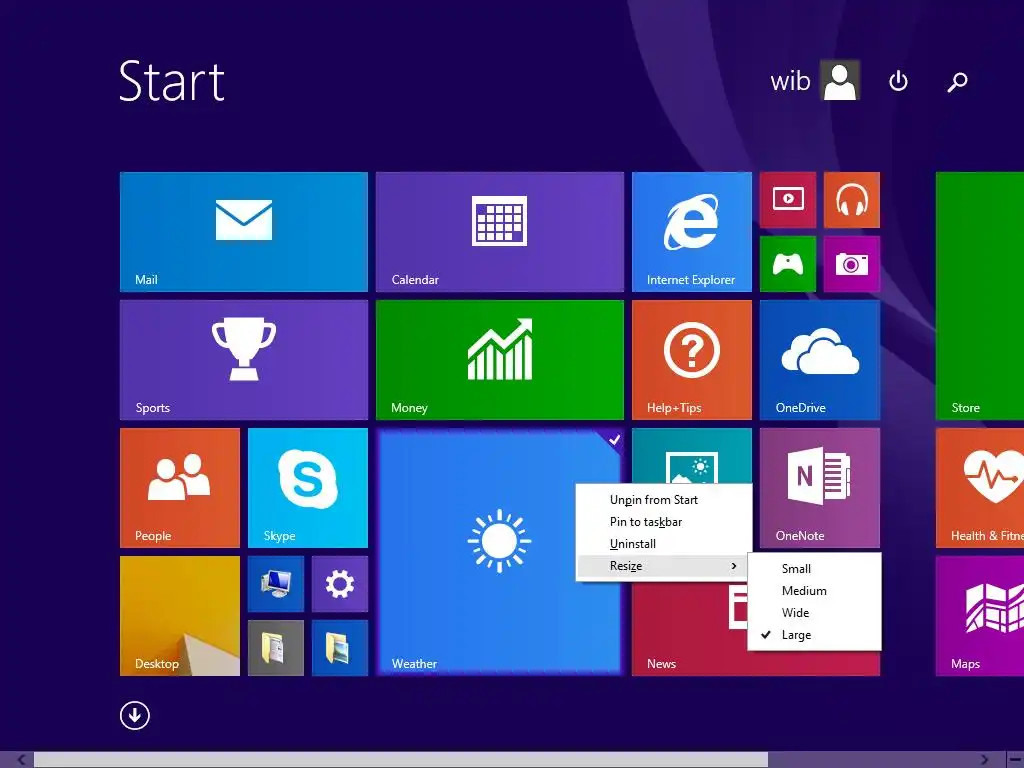Open the Store tile
The image size is (1024, 768).
click(980, 296)
